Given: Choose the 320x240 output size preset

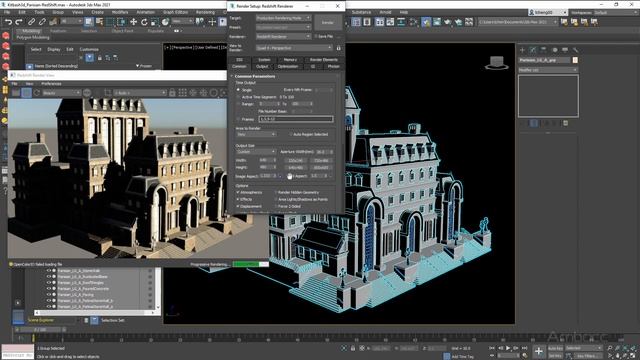Looking at the screenshot, I should click(296, 160).
